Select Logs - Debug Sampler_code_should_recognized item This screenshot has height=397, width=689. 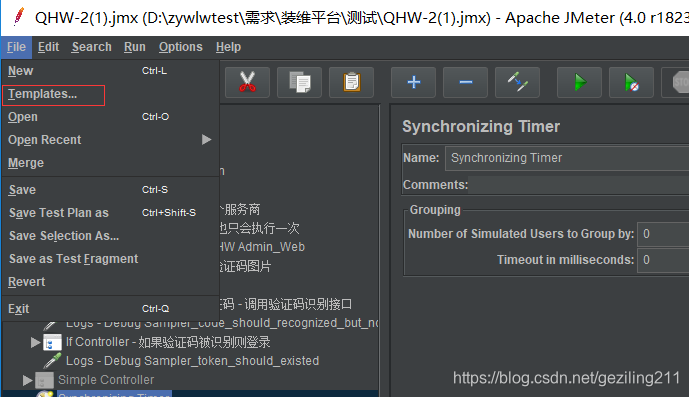coord(222,324)
